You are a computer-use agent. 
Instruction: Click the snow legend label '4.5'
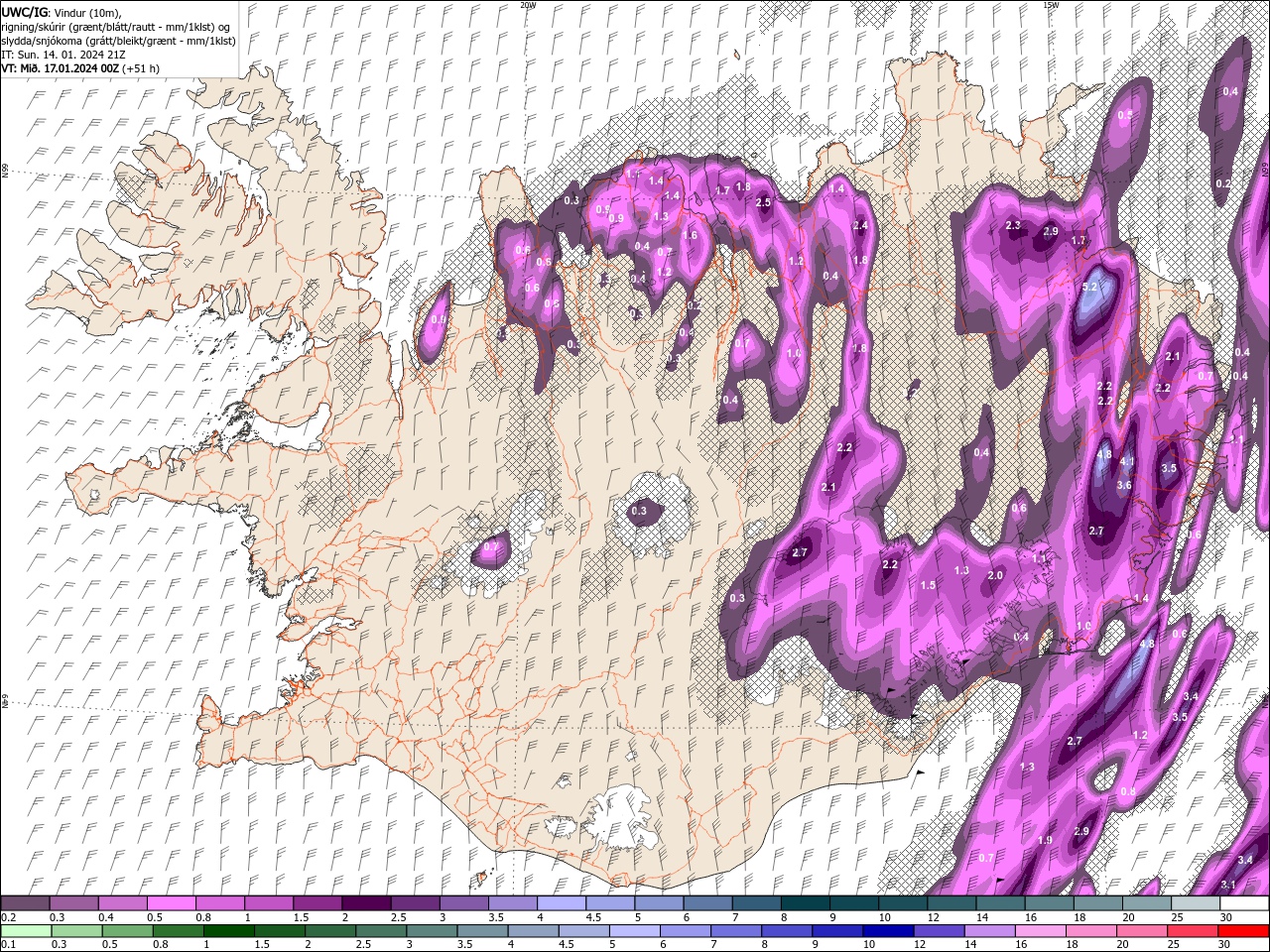pos(593,917)
